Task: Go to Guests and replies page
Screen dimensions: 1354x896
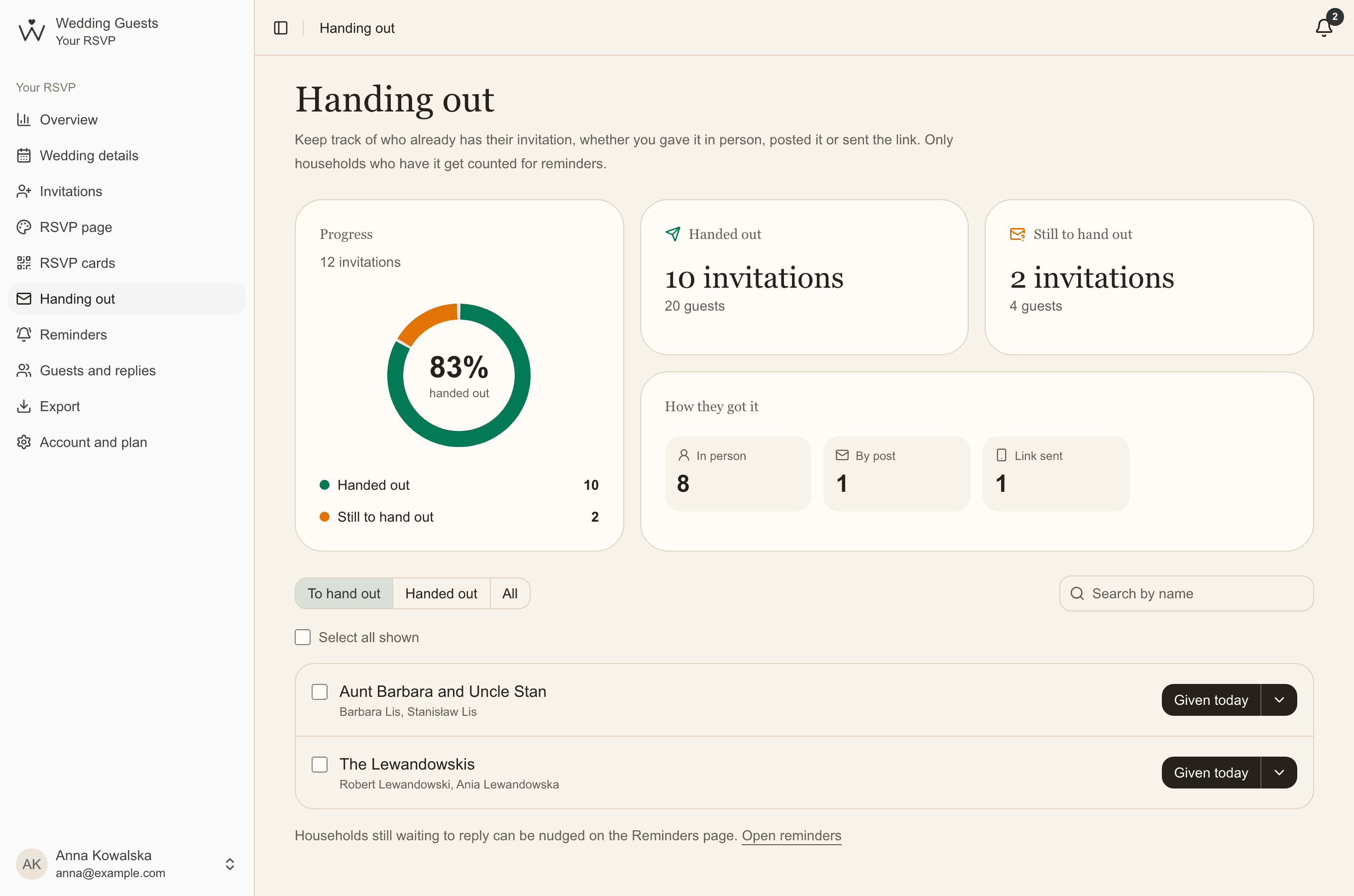Action: click(x=127, y=370)
